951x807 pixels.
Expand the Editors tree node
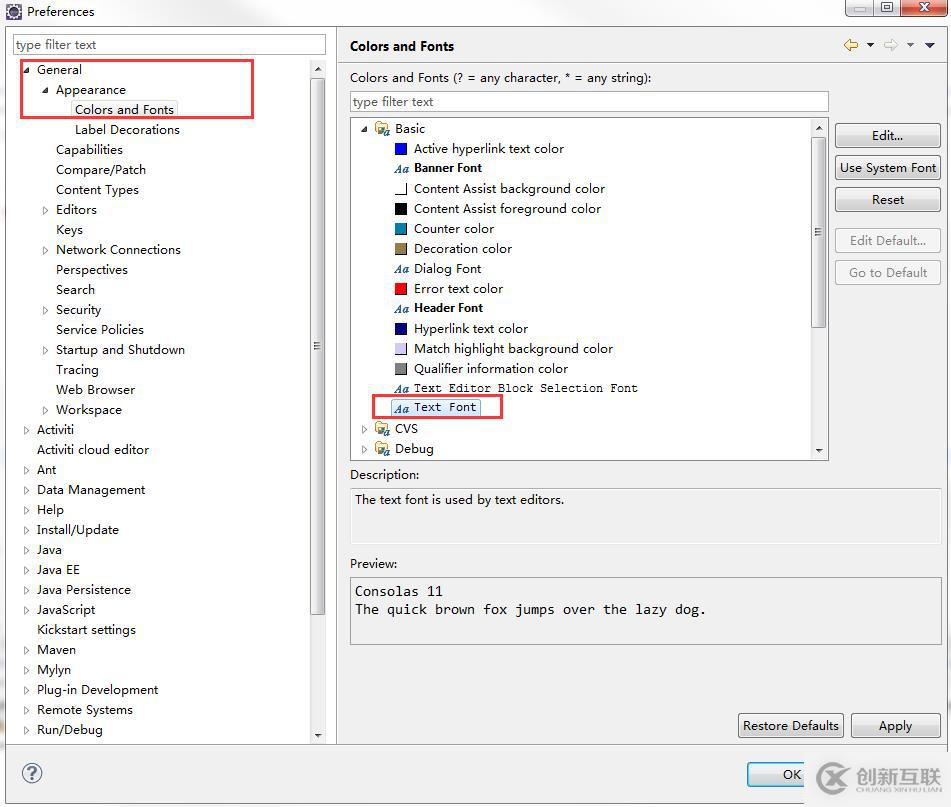pyautogui.click(x=45, y=210)
